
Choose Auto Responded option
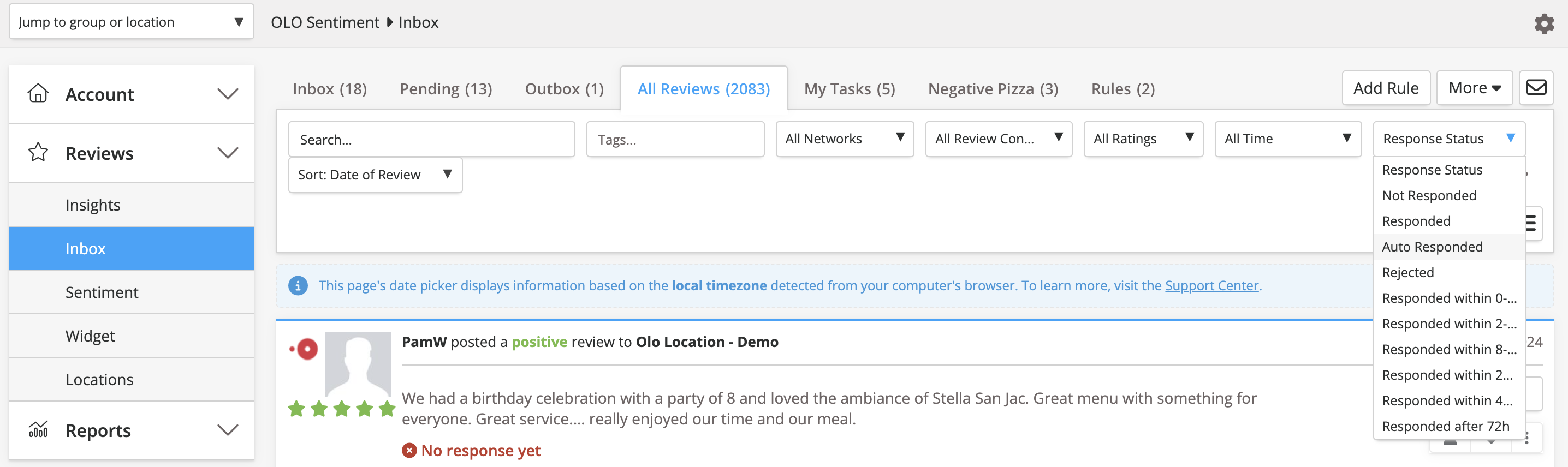coord(1448,247)
